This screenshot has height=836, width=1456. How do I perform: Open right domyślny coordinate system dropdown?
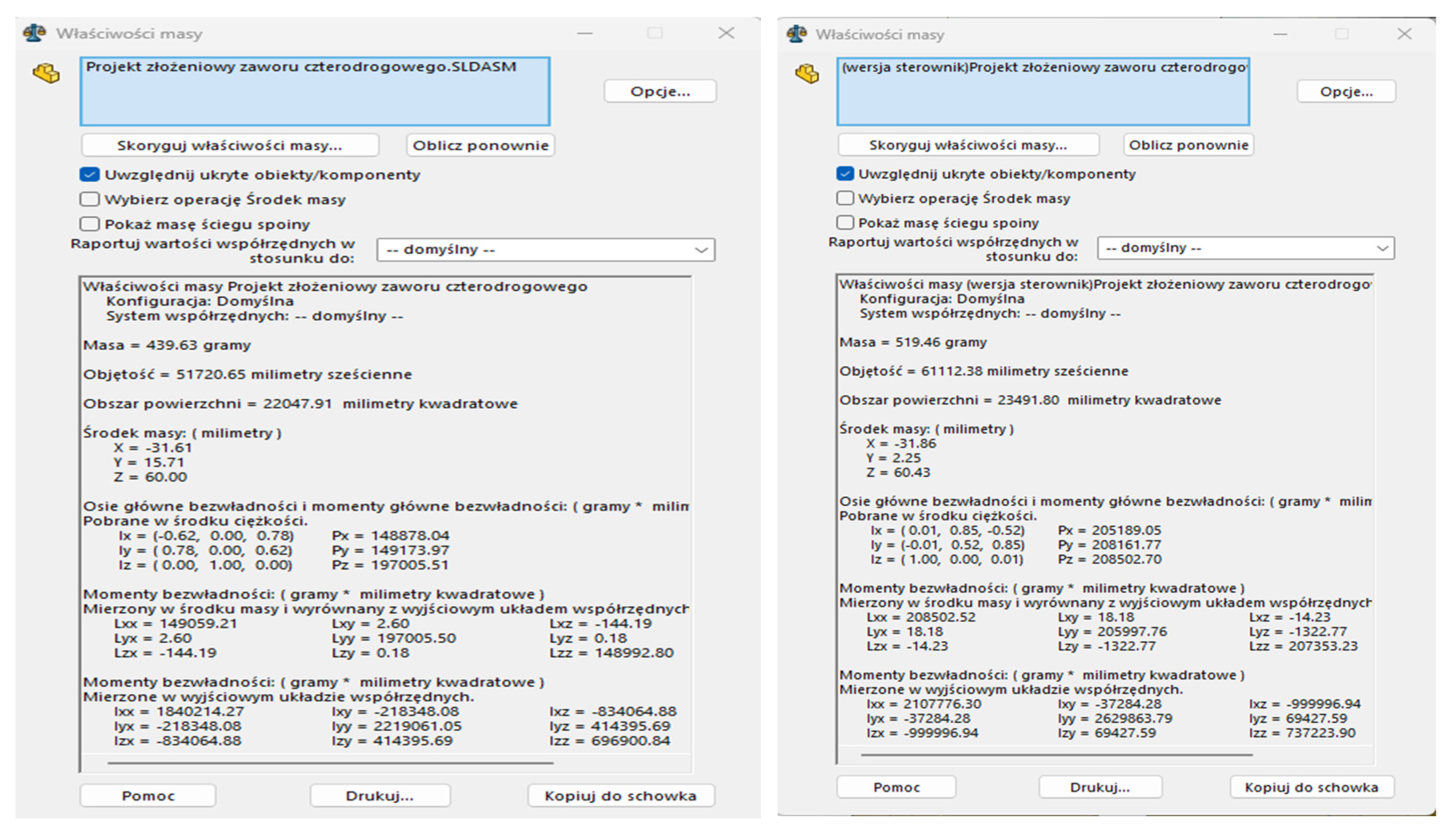pos(1245,248)
